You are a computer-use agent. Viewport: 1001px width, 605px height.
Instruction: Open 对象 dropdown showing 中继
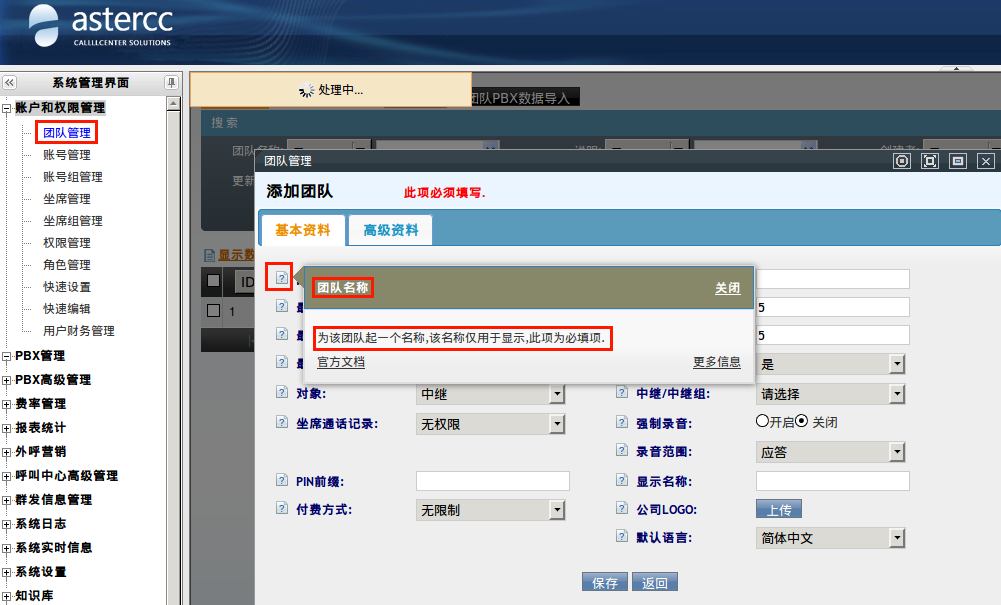(490, 394)
